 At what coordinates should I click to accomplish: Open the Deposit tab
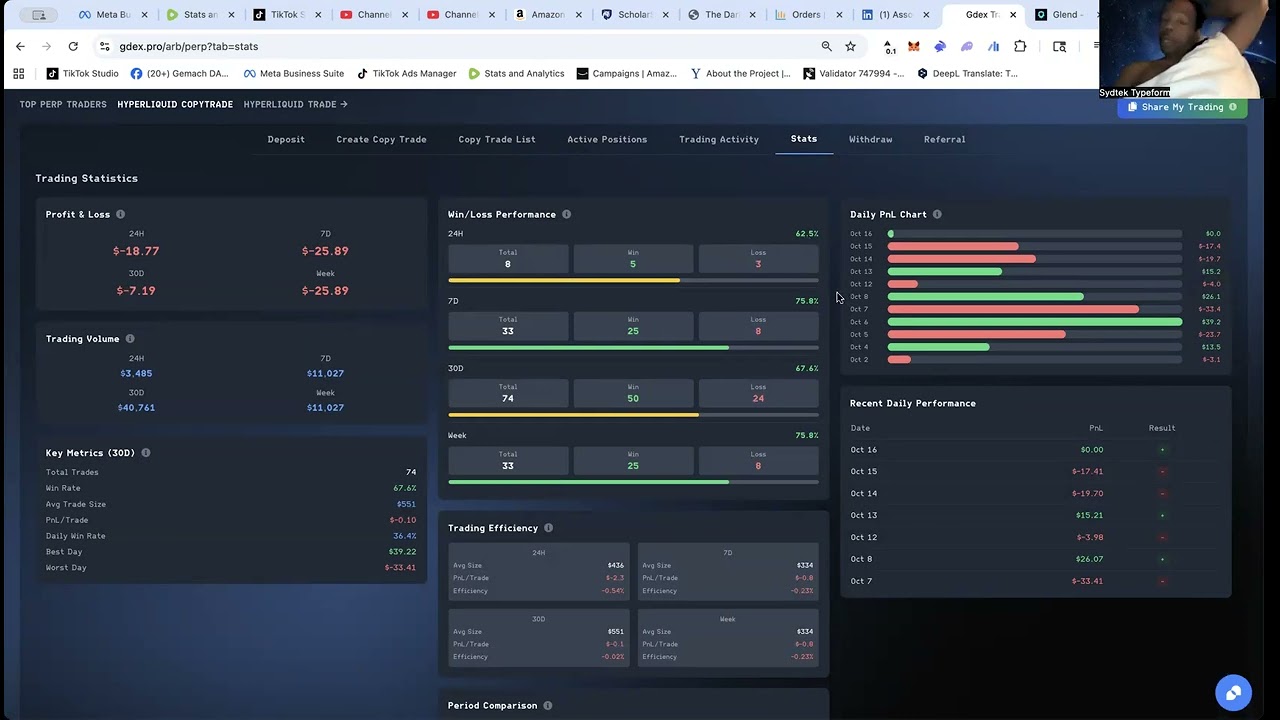(286, 139)
